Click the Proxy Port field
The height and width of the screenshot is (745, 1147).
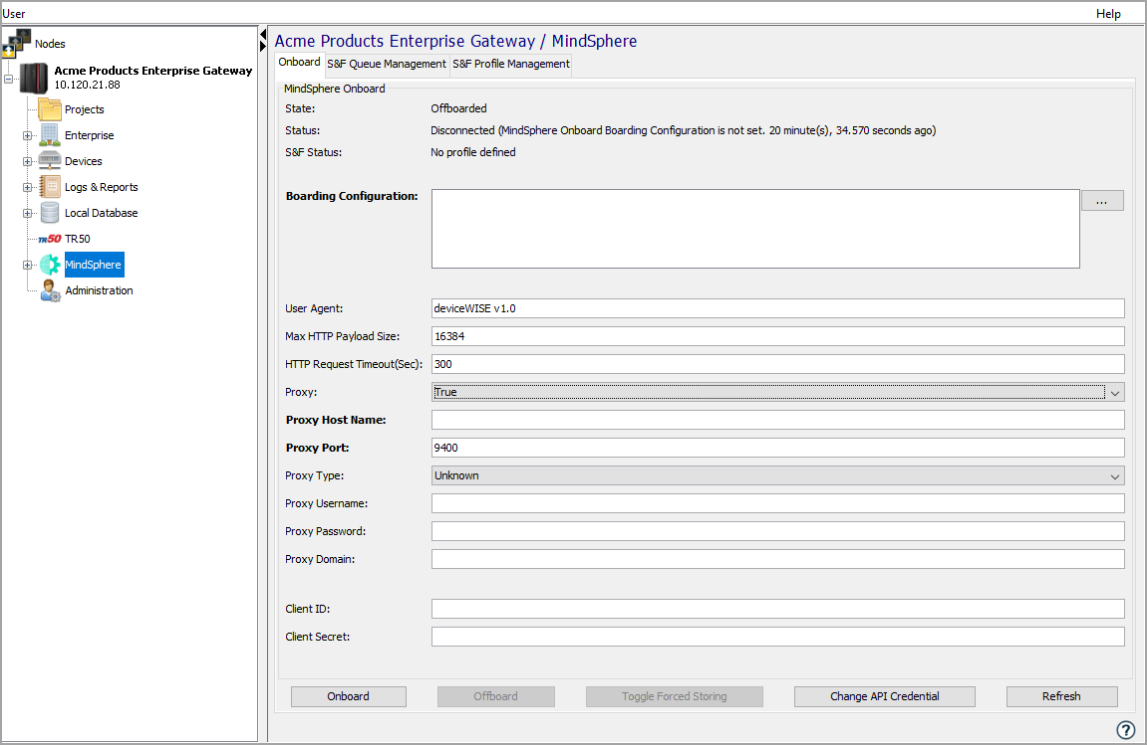(x=778, y=448)
